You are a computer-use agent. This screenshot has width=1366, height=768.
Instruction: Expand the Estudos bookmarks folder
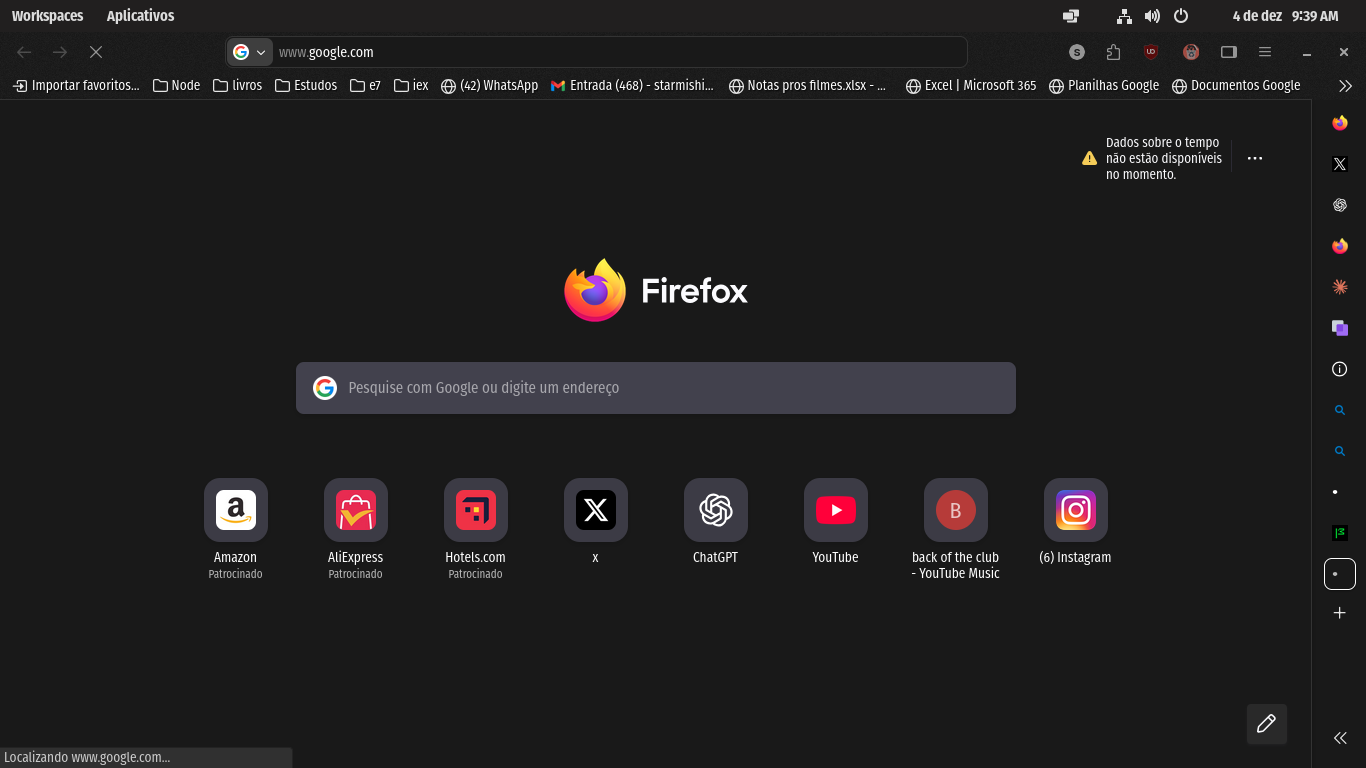click(306, 86)
